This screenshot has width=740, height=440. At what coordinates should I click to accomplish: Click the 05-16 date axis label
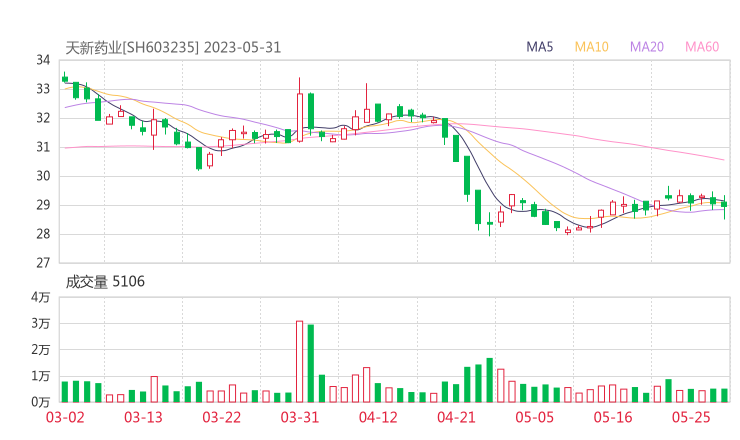pos(613,417)
